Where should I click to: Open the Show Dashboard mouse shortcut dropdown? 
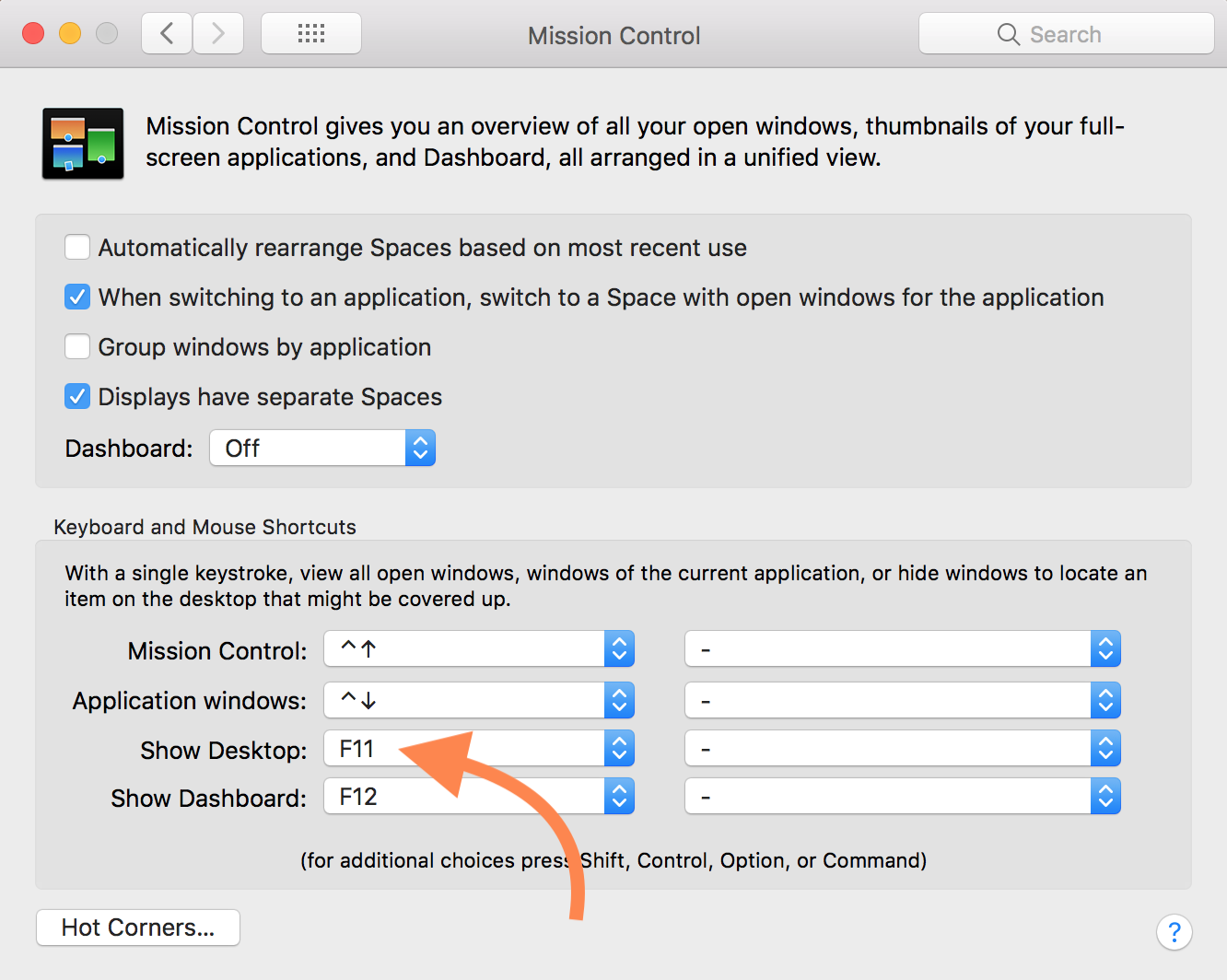point(903,797)
